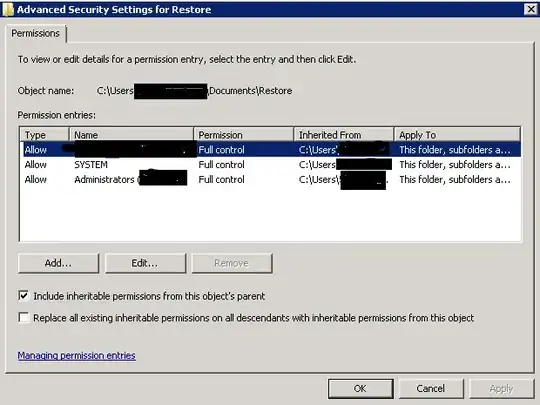Click the Apply To value in the SYSTEM row
Image resolution: width=540 pixels, height=405 pixels.
point(455,165)
